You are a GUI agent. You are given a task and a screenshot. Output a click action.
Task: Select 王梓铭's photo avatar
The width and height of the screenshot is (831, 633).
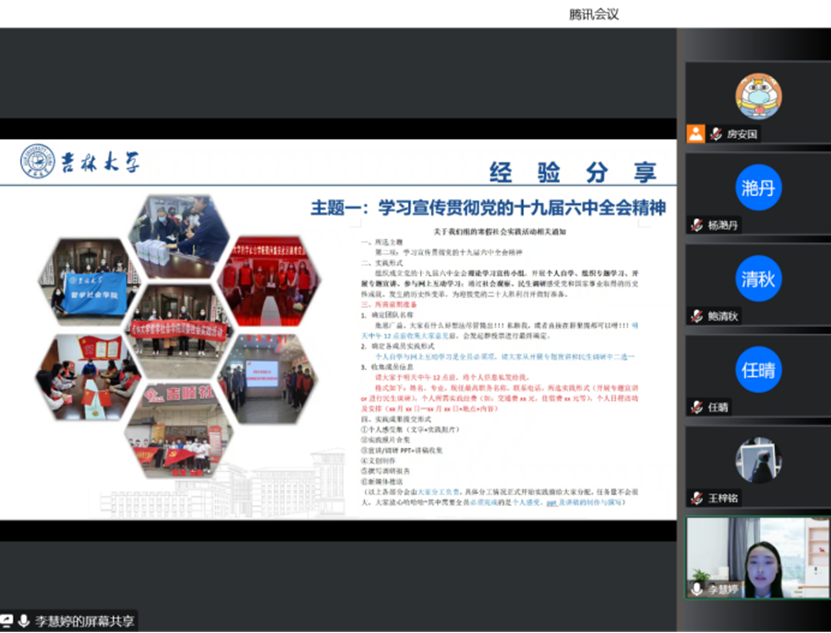coord(758,459)
